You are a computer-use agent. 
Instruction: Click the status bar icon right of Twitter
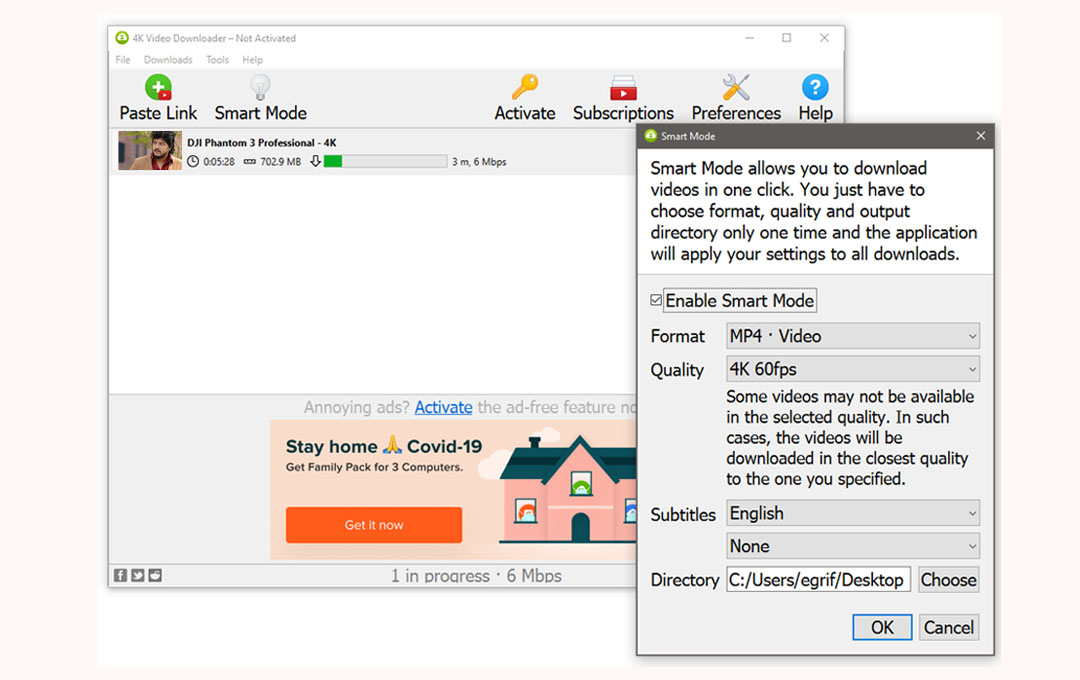point(155,575)
